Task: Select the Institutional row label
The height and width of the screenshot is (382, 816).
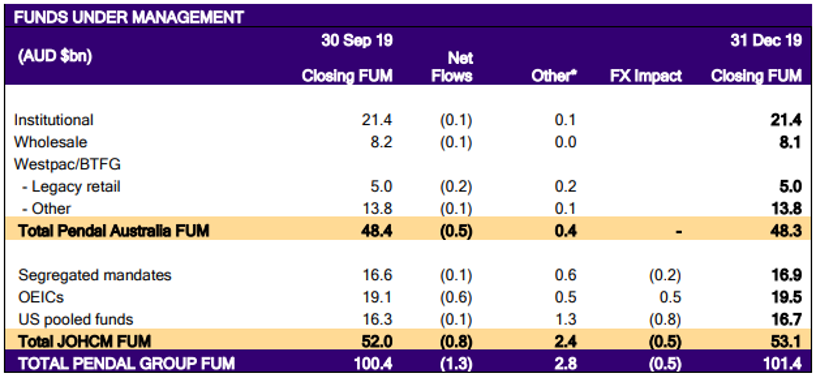Action: [x=54, y=120]
